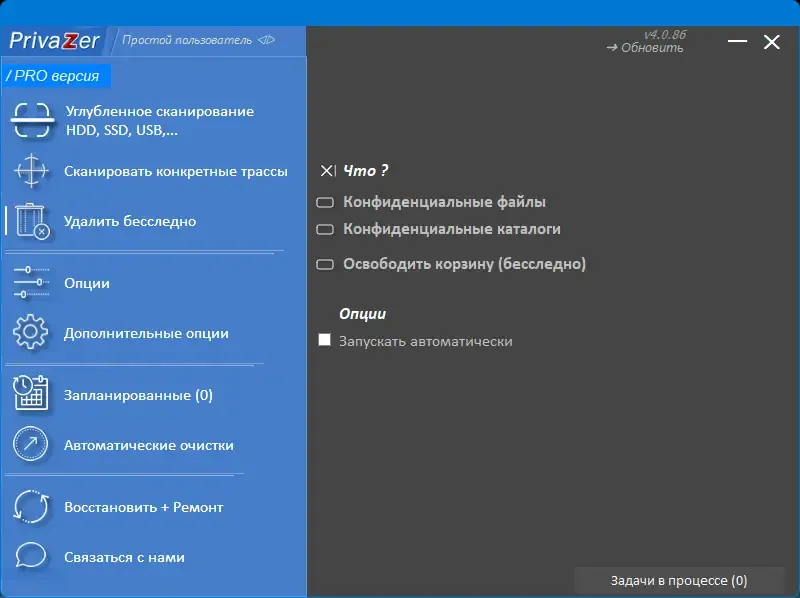The image size is (800, 598).
Task: Click the X icon beside 'Что ?'
Action: tap(327, 170)
